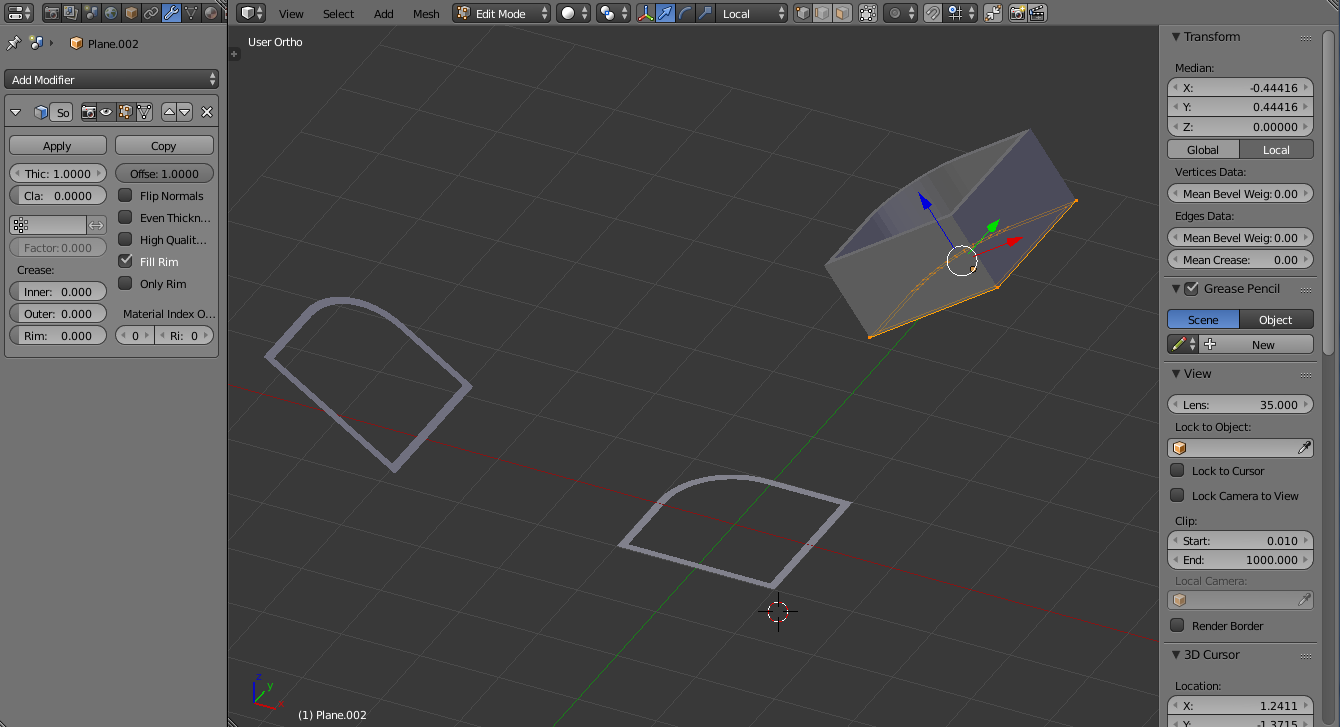Toggle modifier viewport visibility eye icon

pyautogui.click(x=106, y=112)
